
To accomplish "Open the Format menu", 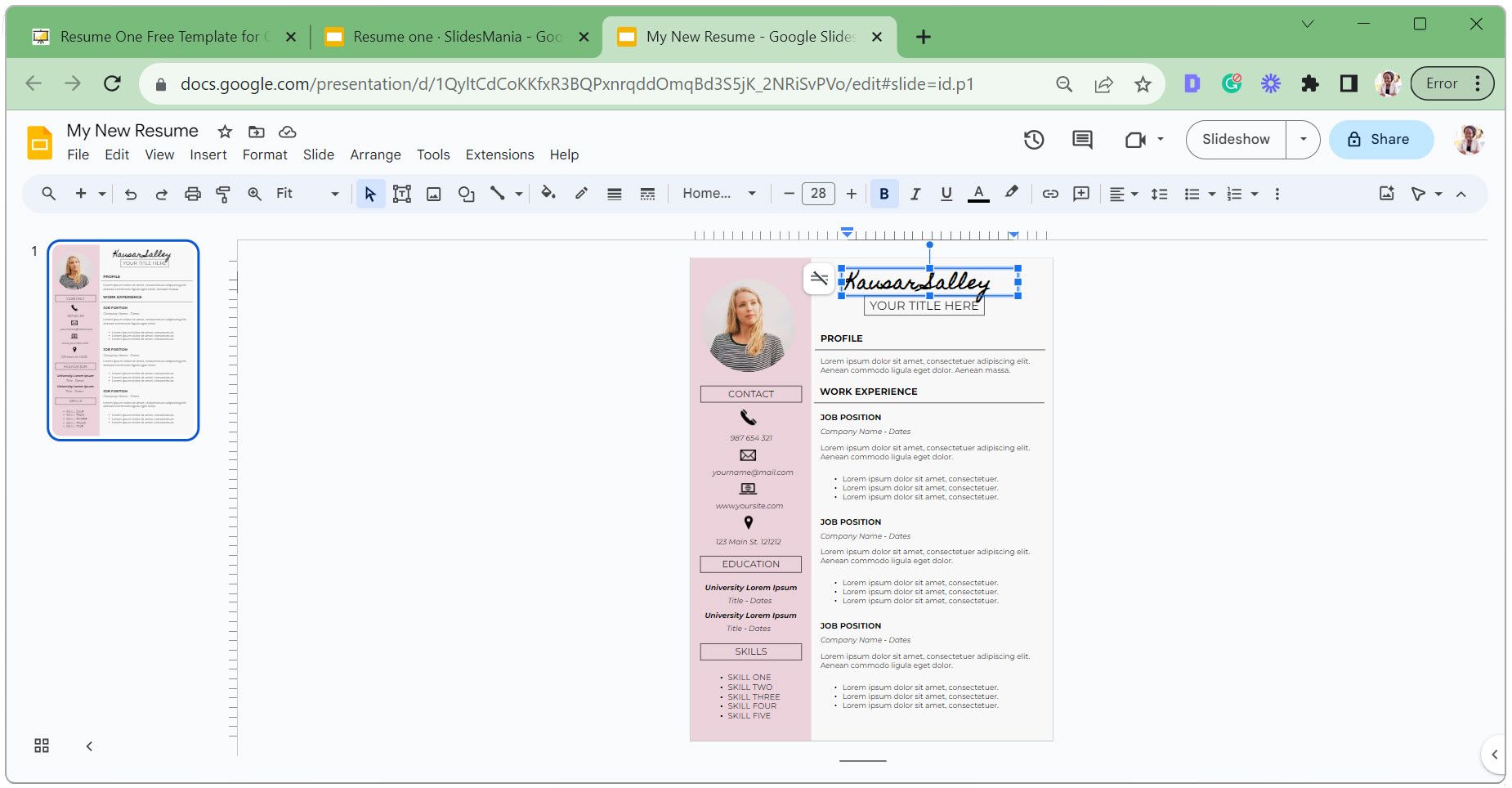I will [265, 155].
